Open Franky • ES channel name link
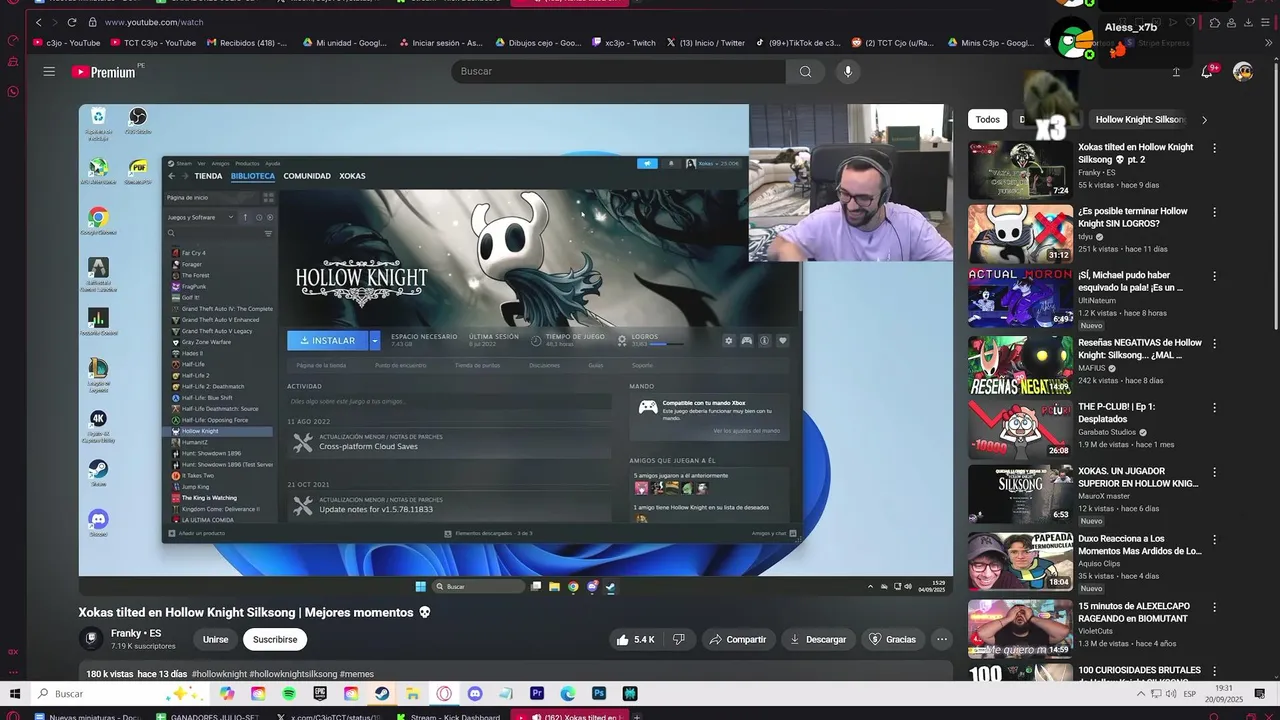1280x720 pixels. click(136, 633)
